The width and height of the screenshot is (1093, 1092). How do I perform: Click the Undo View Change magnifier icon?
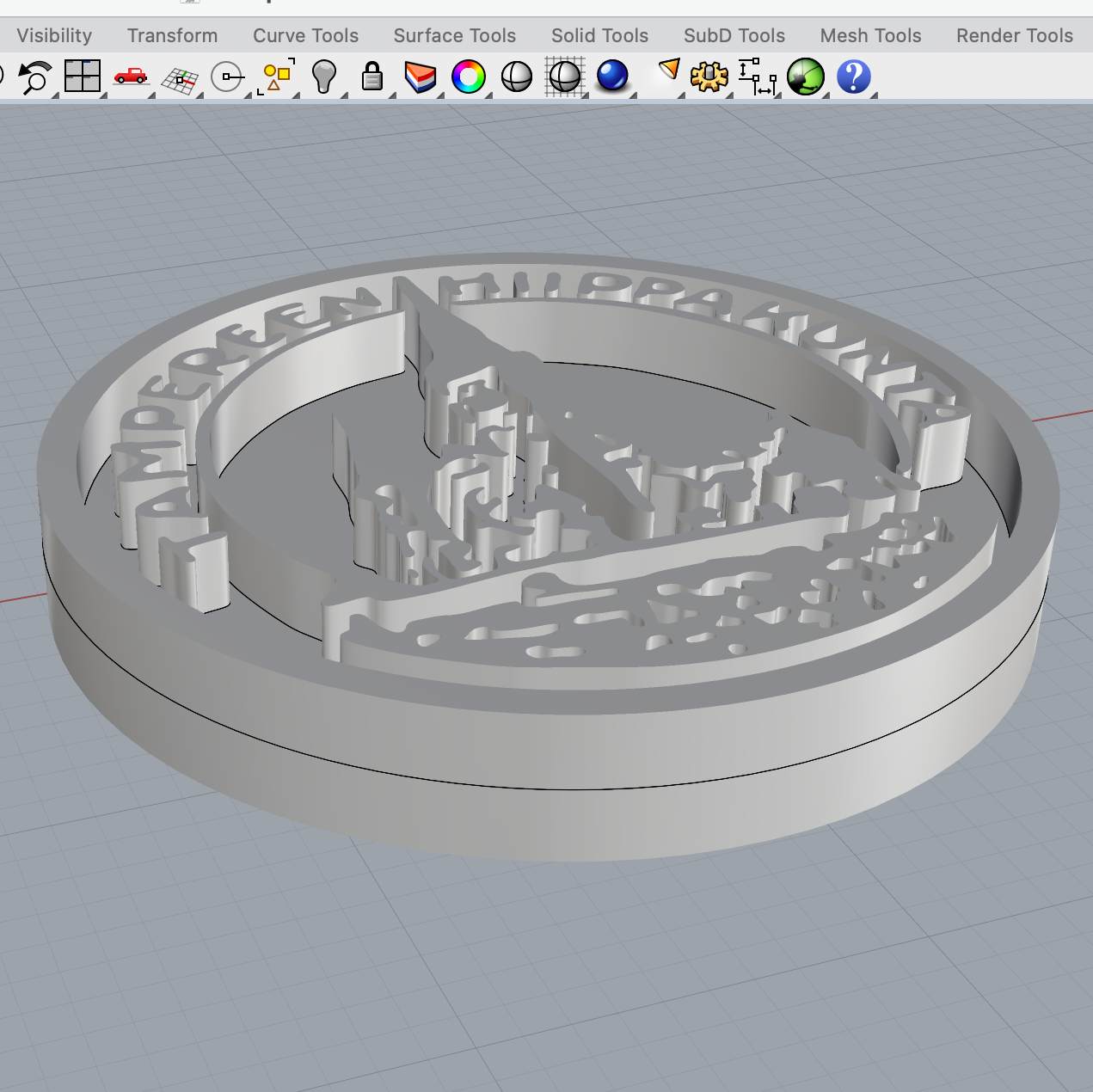[34, 77]
